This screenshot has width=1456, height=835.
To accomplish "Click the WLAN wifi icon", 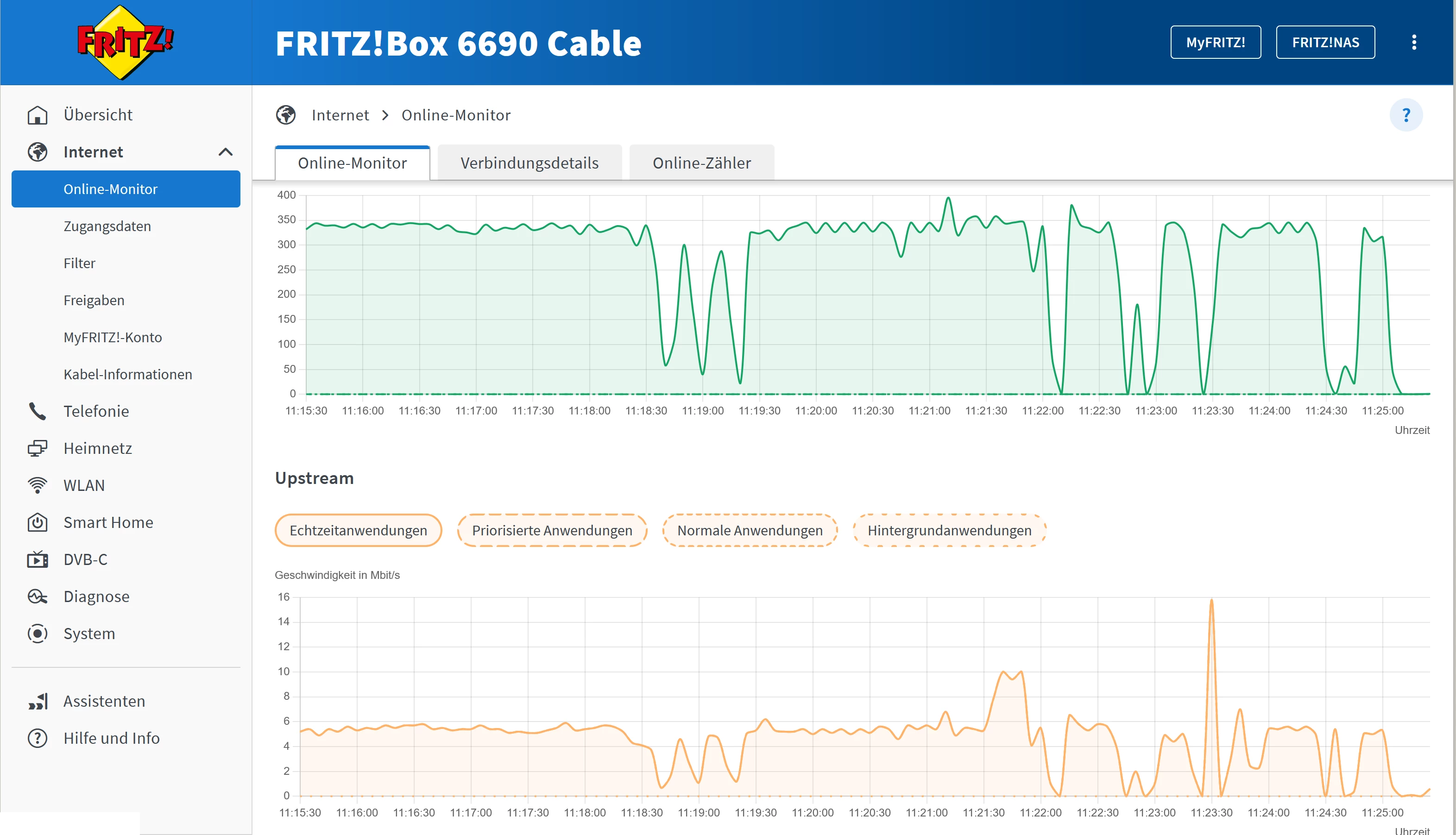I will [x=37, y=485].
